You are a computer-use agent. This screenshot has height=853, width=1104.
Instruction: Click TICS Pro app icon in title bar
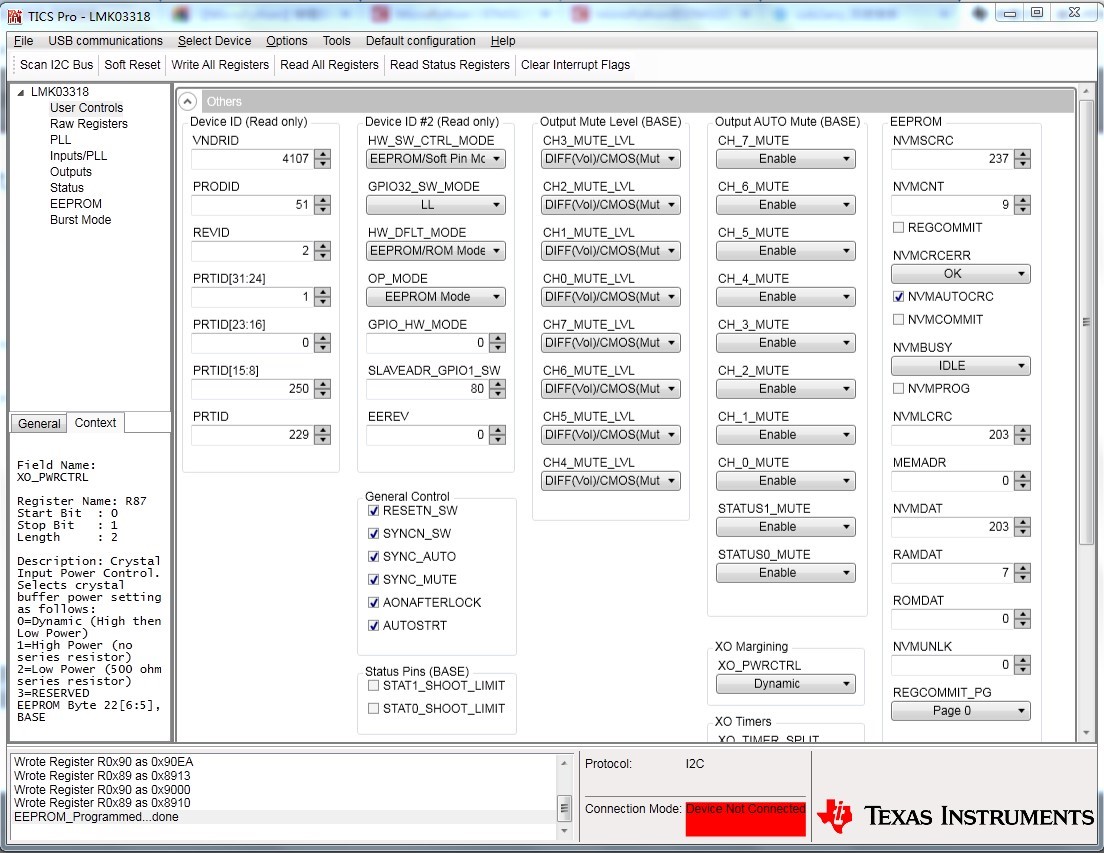[15, 15]
